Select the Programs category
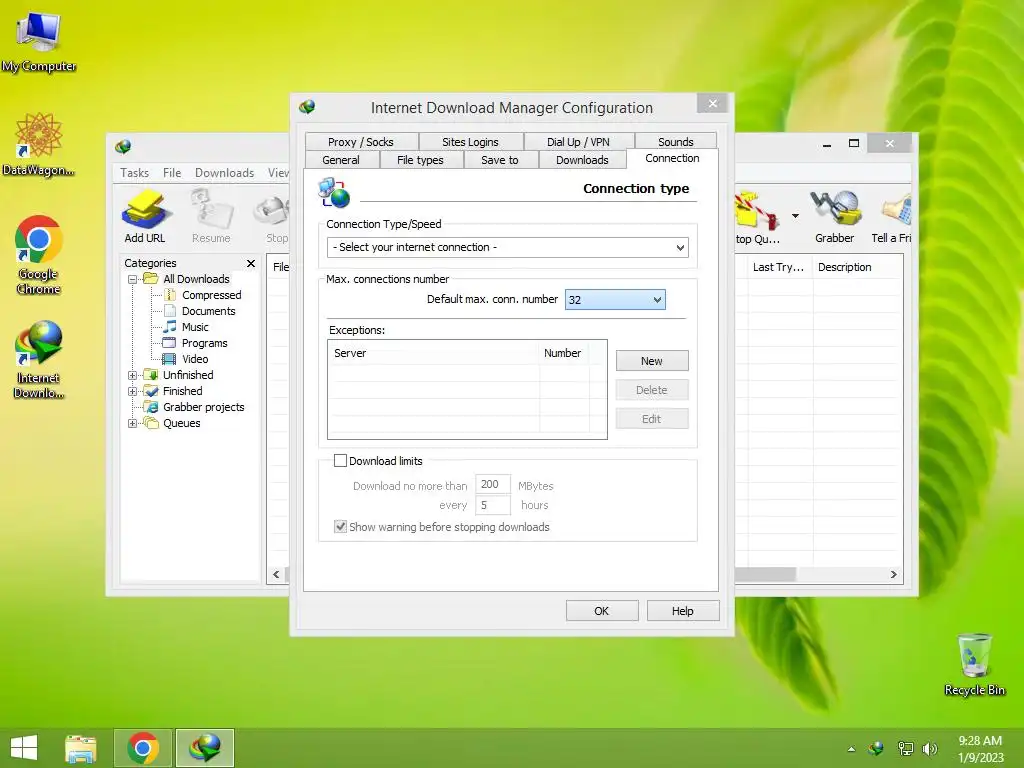 point(204,343)
